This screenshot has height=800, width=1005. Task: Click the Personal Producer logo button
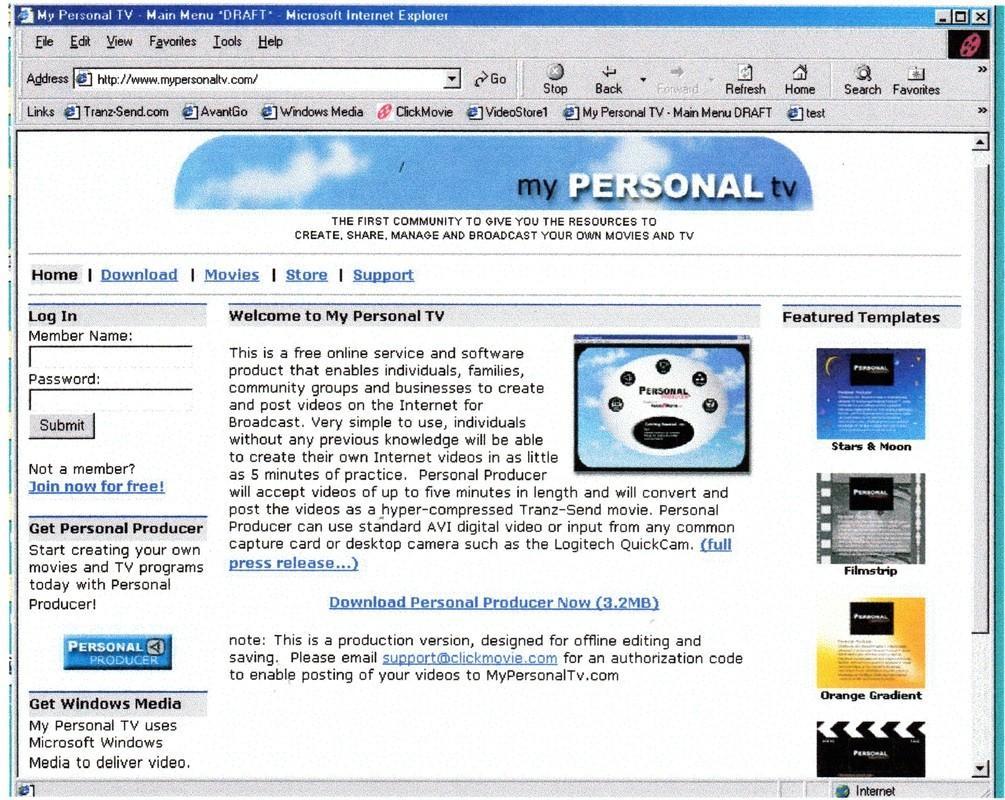117,652
